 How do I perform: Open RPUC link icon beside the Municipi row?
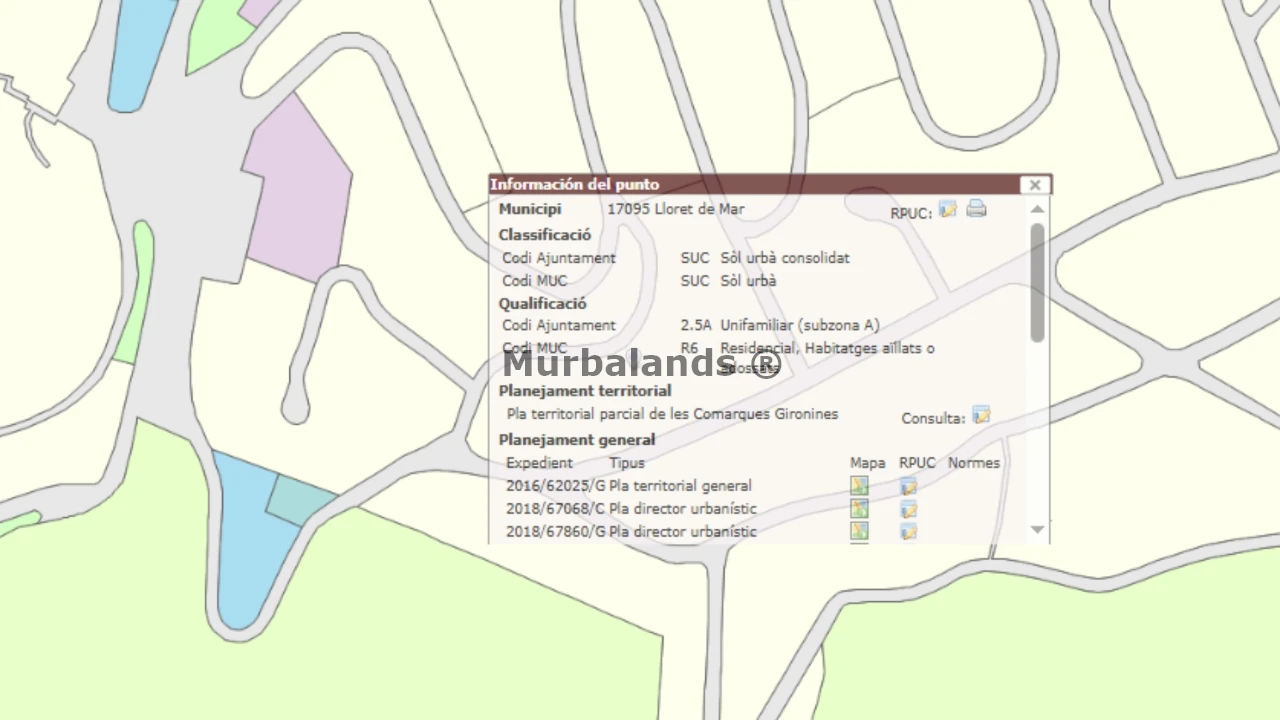click(x=947, y=209)
